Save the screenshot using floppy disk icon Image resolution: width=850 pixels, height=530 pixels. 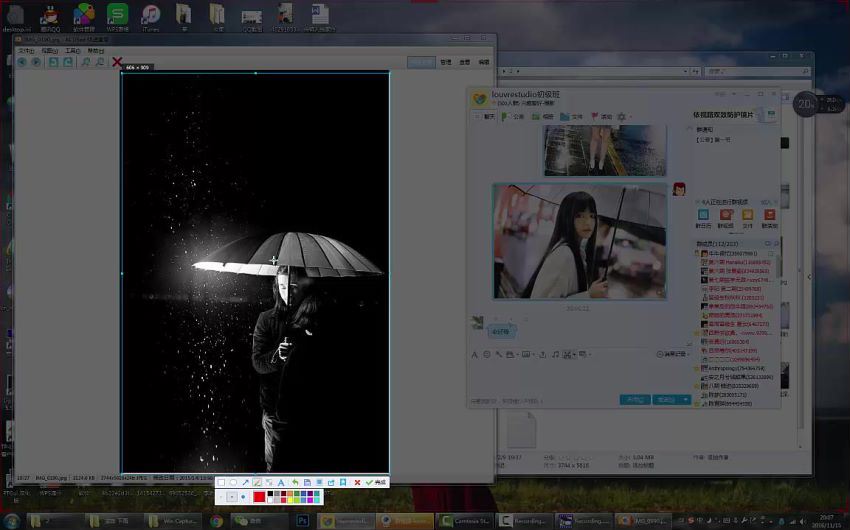click(307, 483)
